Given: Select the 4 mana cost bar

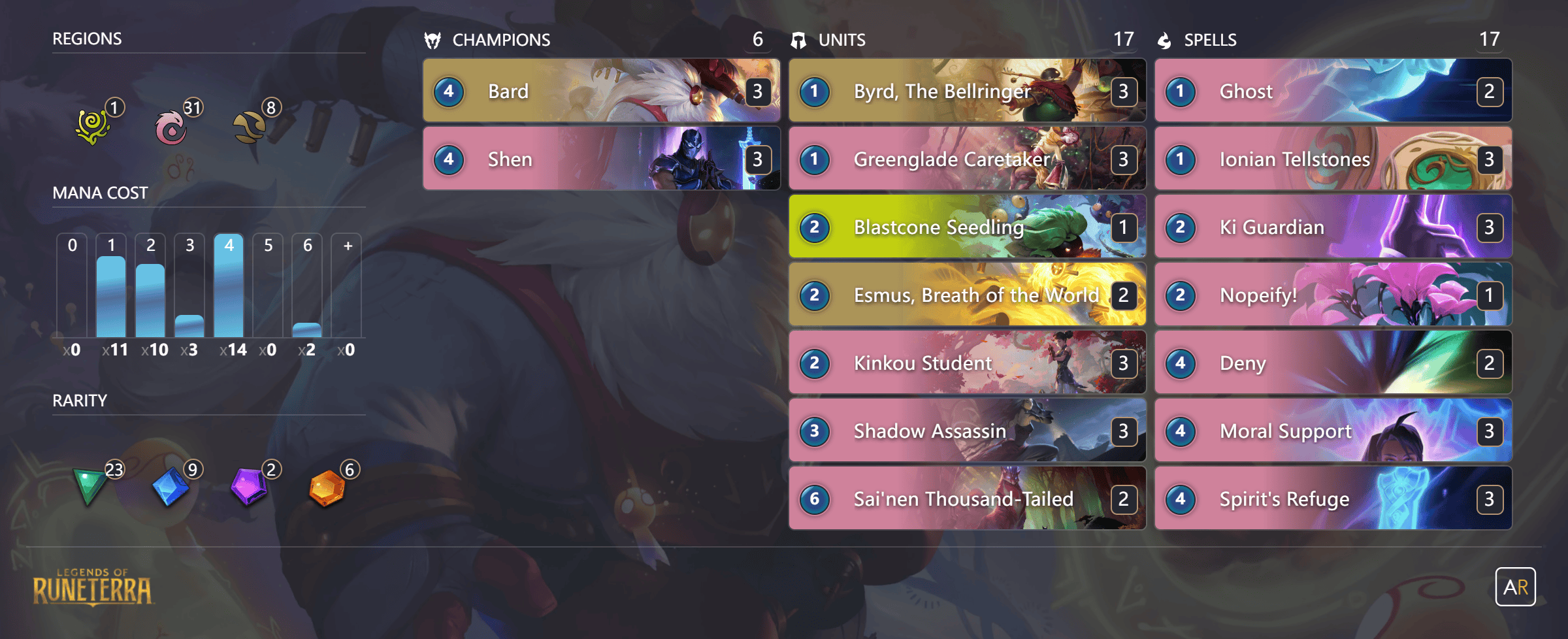Looking at the screenshot, I should pos(229,286).
